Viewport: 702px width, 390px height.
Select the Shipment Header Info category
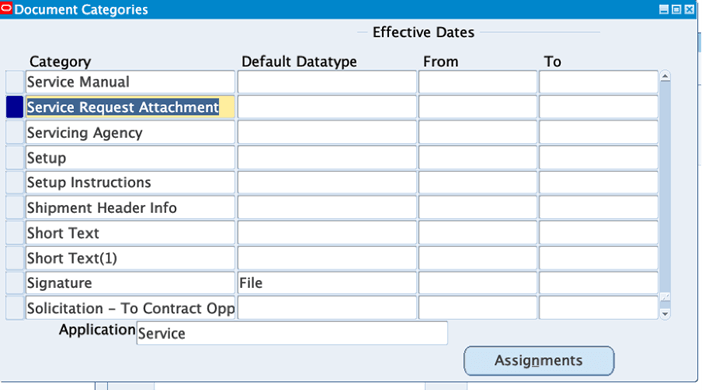[x=130, y=208]
